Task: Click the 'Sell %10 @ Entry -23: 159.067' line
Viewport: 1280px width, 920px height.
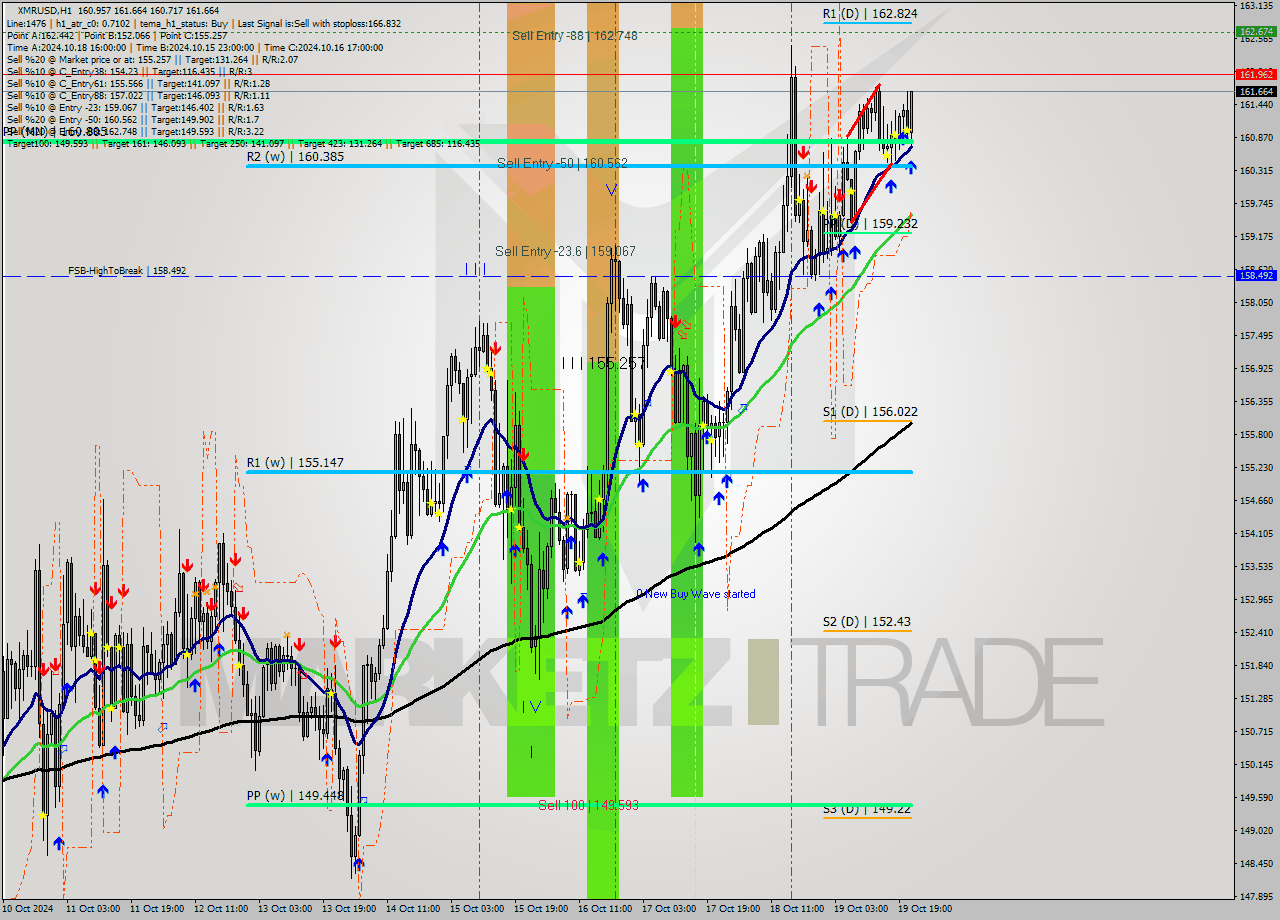Action: click(x=135, y=107)
